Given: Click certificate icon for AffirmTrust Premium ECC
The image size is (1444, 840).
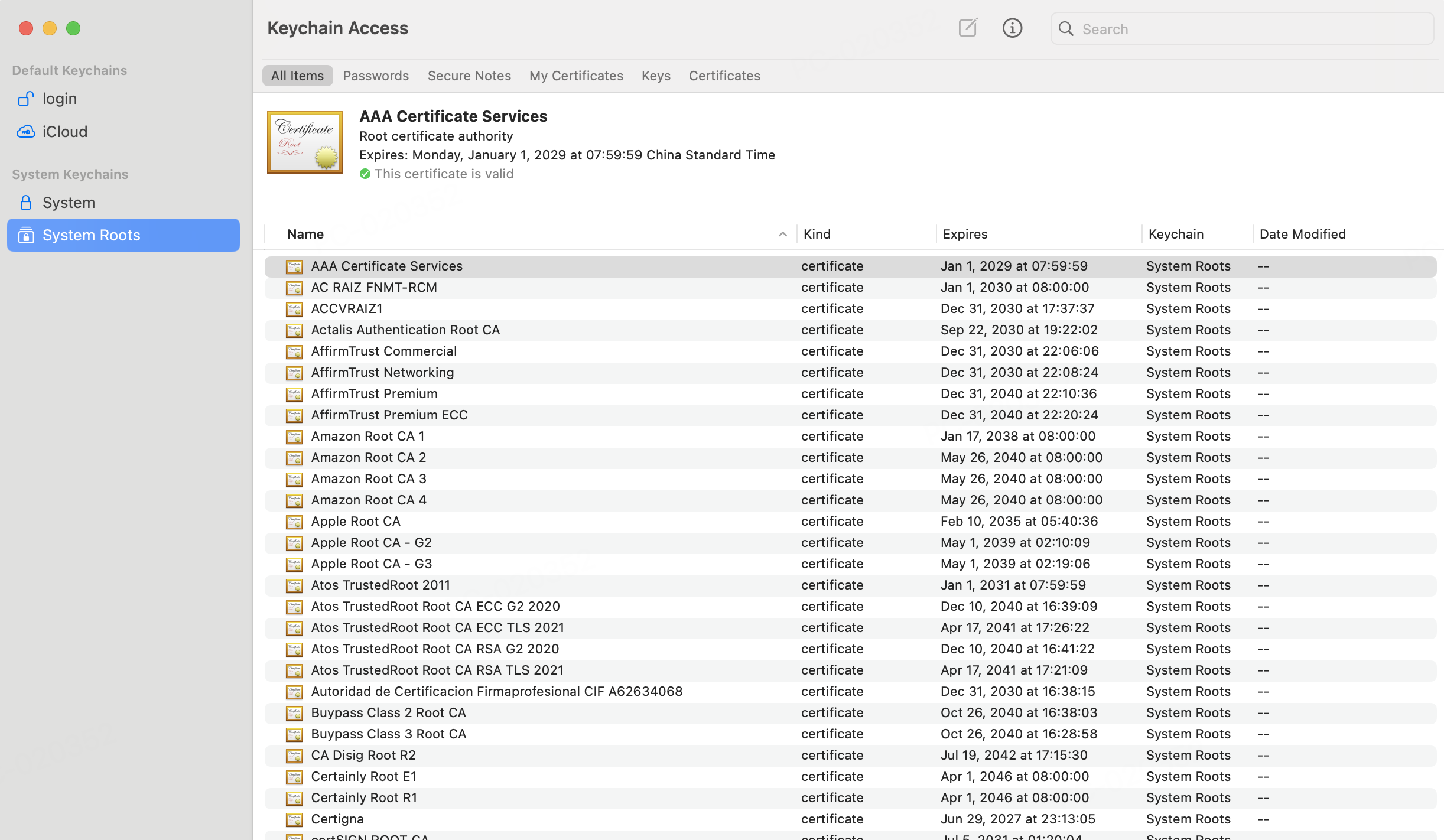Looking at the screenshot, I should (x=294, y=415).
